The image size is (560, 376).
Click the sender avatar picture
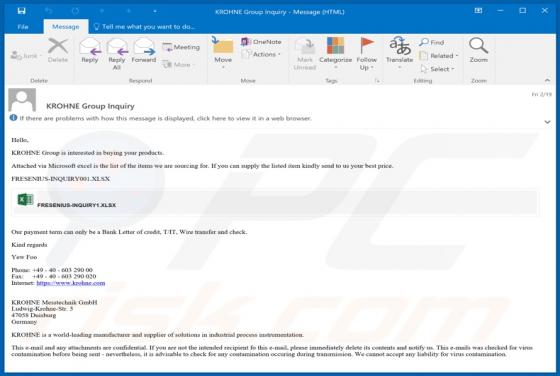point(22,100)
